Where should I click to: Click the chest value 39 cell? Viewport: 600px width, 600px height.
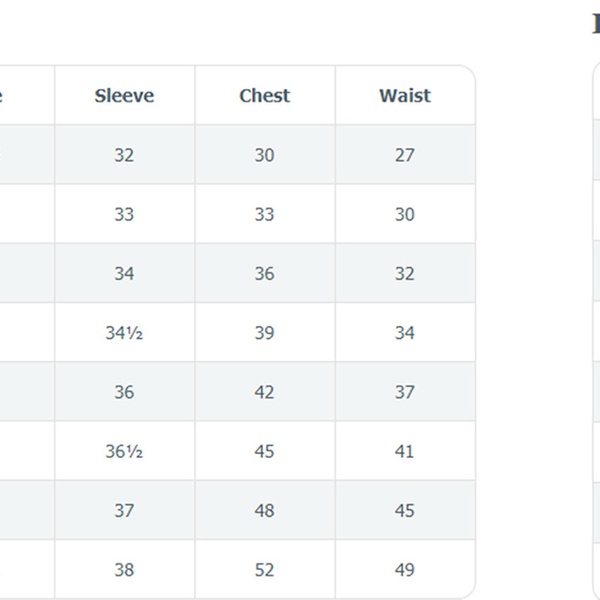coord(264,333)
